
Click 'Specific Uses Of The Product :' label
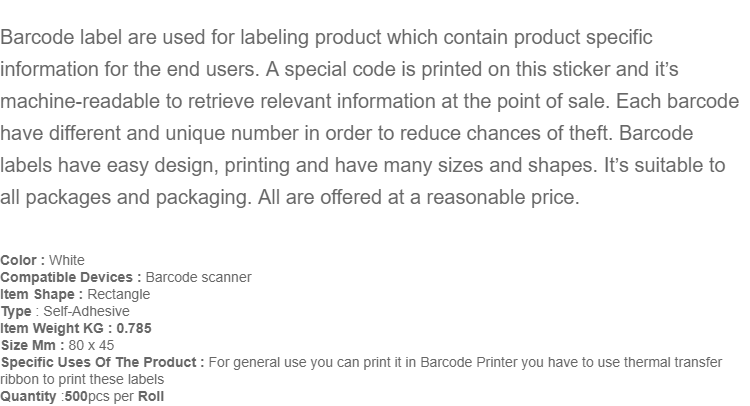pos(102,362)
